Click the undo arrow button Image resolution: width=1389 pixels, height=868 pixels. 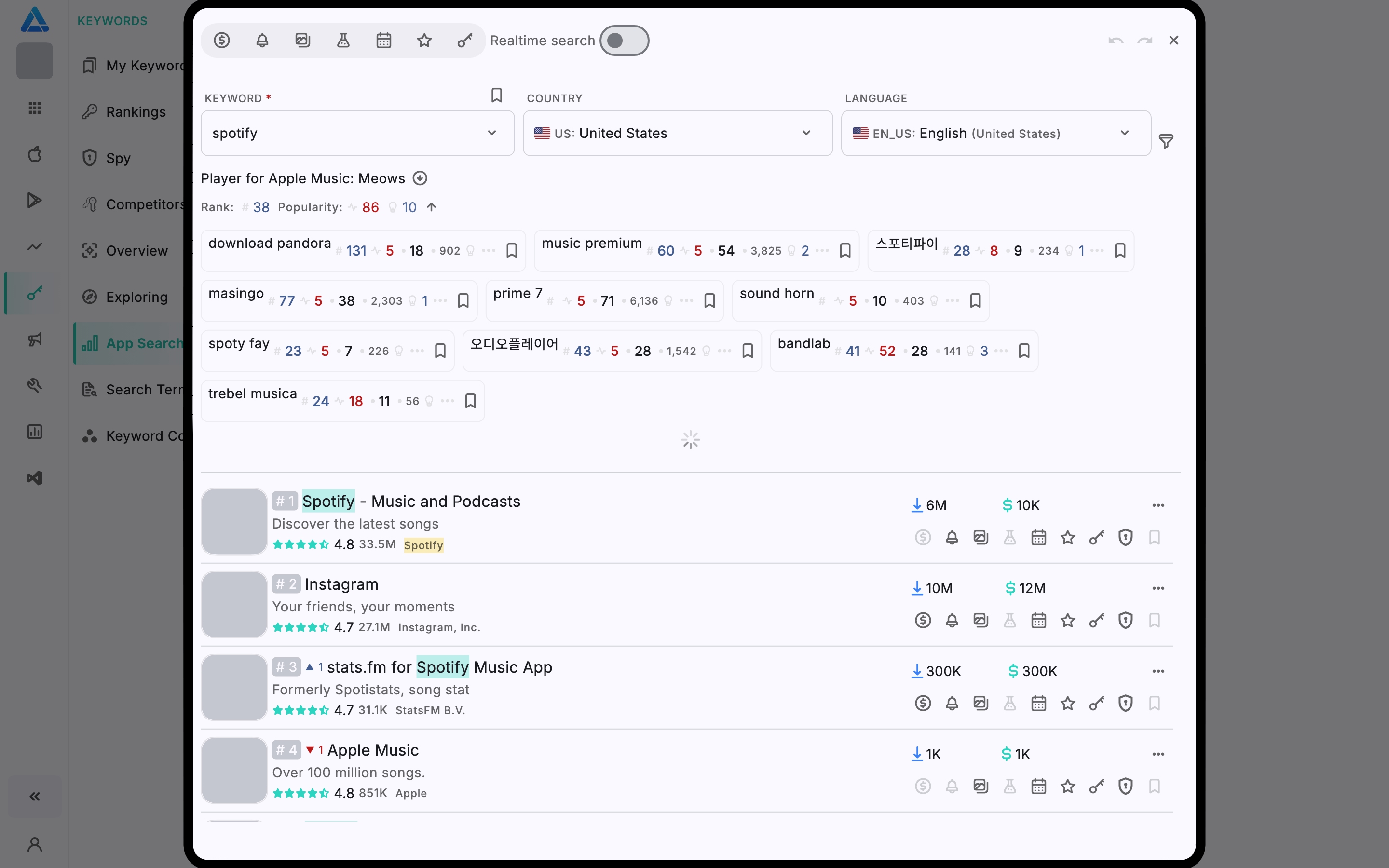tap(1116, 40)
